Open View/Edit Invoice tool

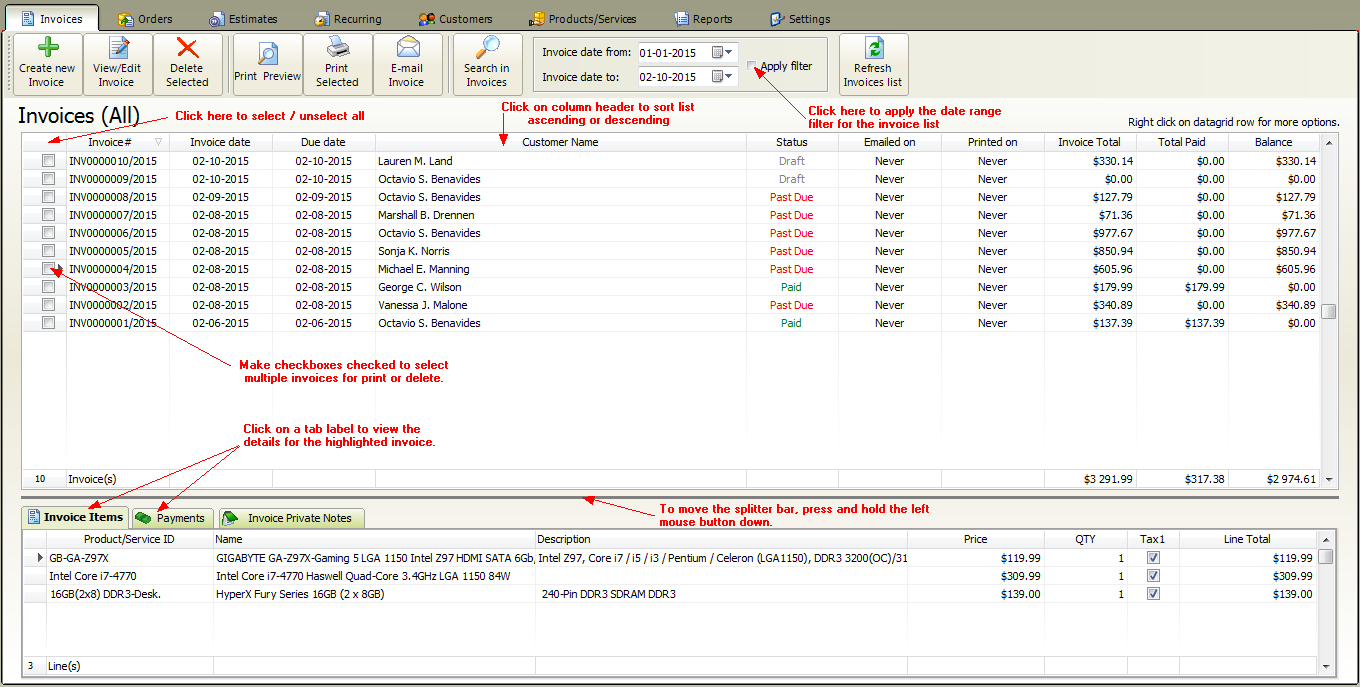coord(118,64)
